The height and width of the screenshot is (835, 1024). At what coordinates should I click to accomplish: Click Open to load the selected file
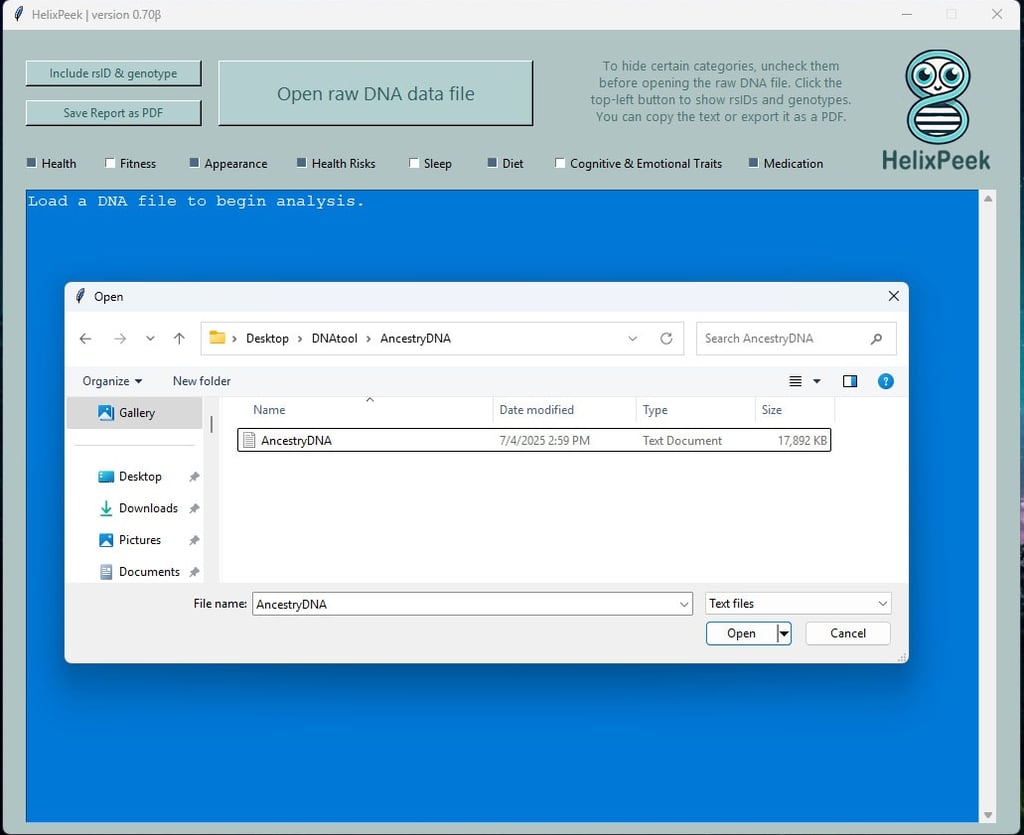[741, 633]
